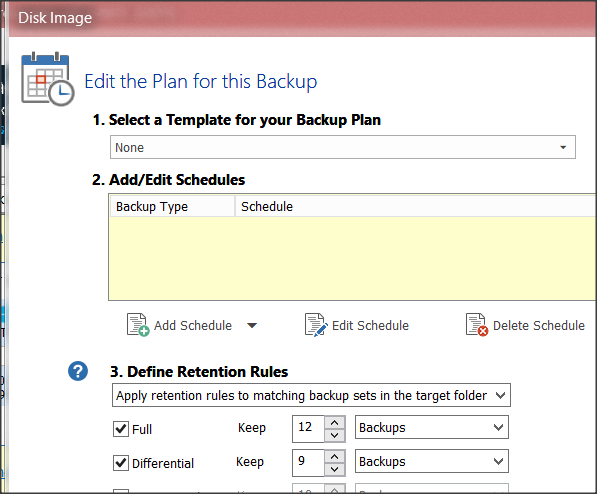
Task: Open the Add Schedule dropdown arrow
Action: (x=252, y=325)
